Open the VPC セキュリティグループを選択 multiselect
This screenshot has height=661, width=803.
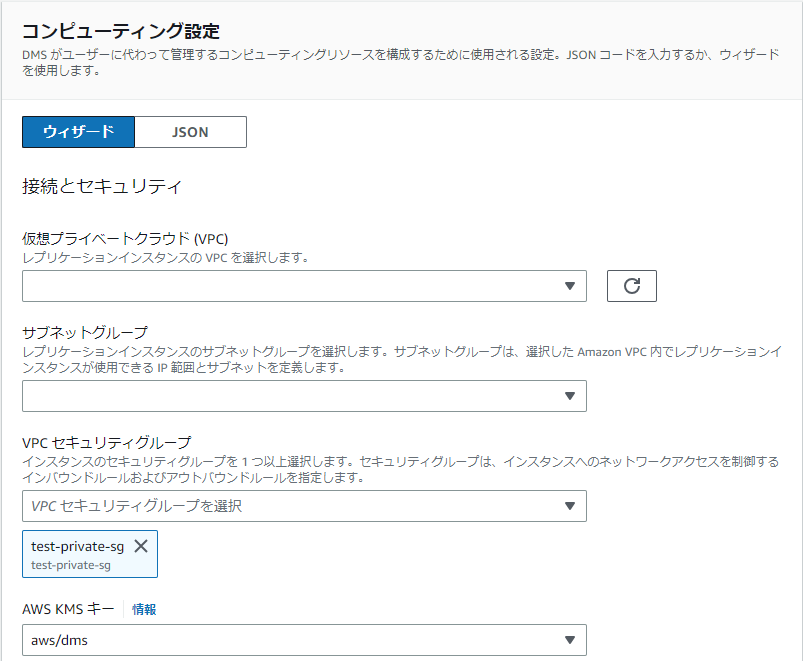304,506
